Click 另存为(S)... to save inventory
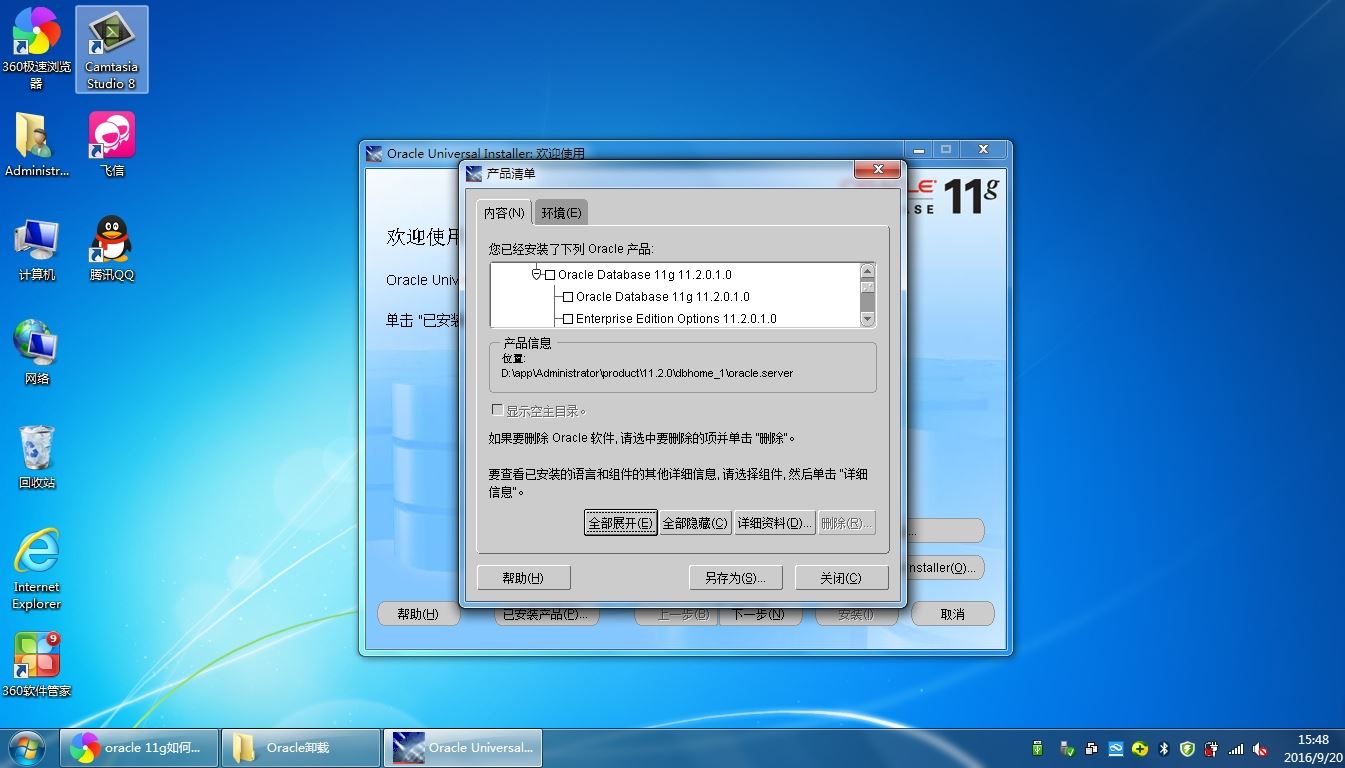Image resolution: width=1345 pixels, height=768 pixels. pyautogui.click(x=735, y=578)
